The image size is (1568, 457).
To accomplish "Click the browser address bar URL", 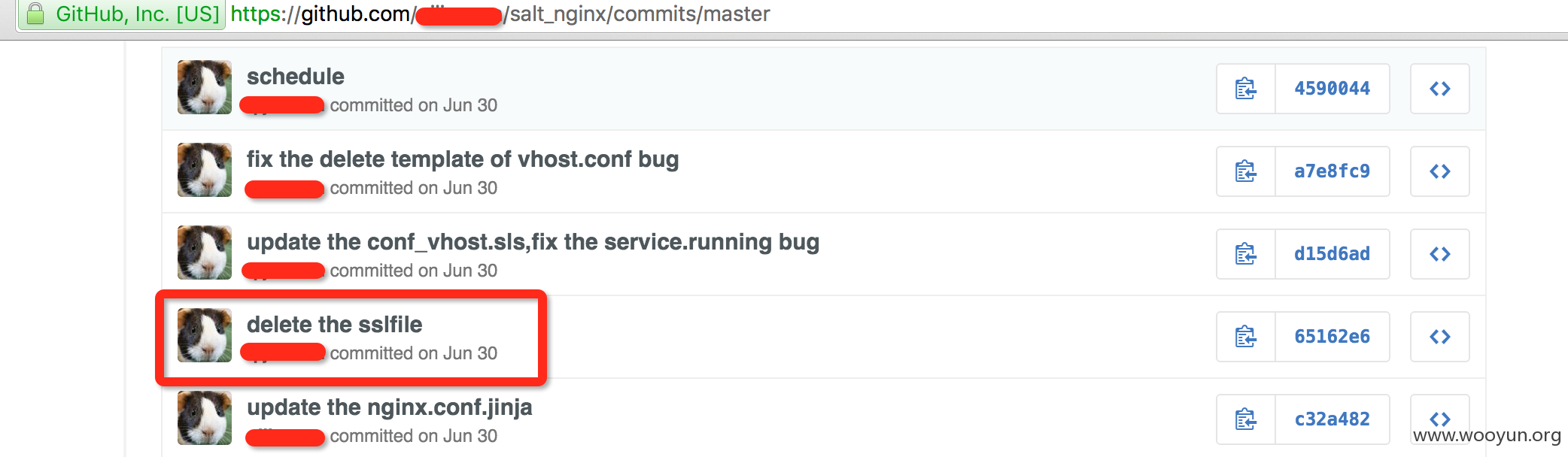I will (x=500, y=14).
